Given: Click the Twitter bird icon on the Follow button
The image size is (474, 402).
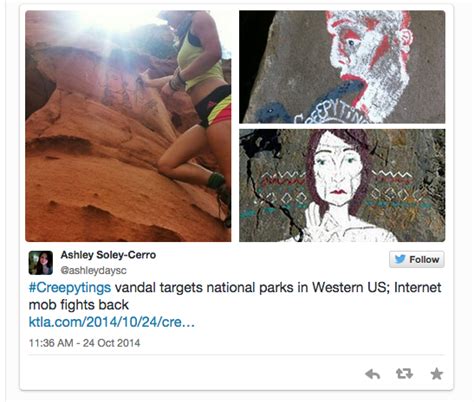Looking at the screenshot, I should (400, 259).
